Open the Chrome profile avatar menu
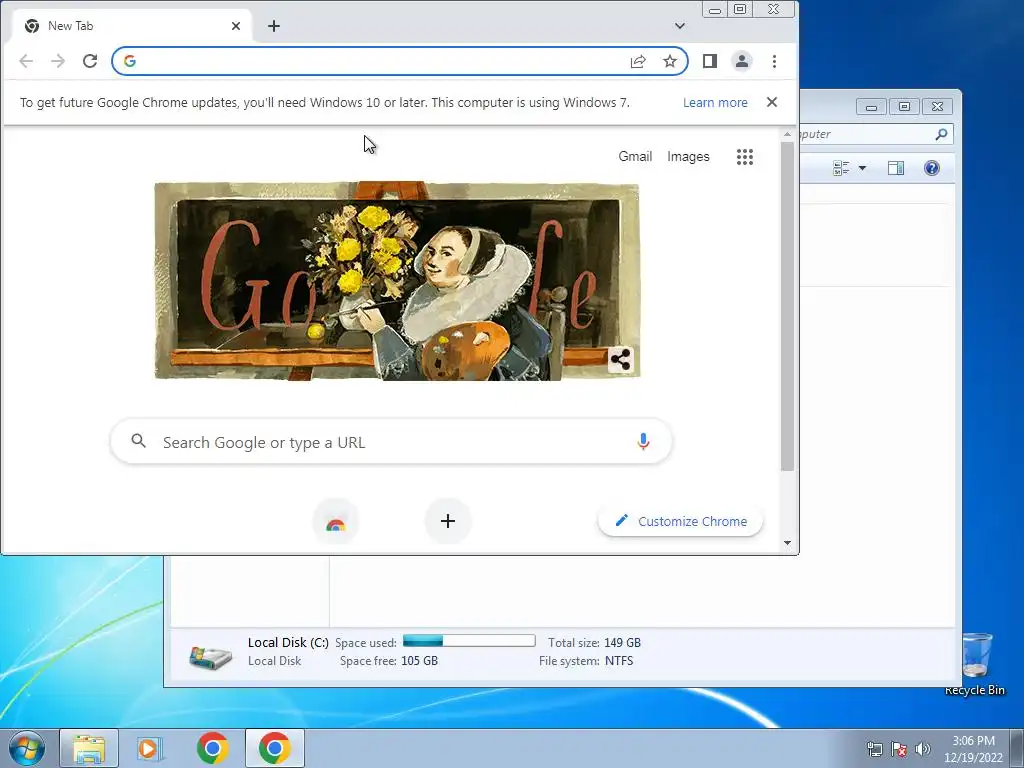Viewport: 1024px width, 768px height. (x=742, y=61)
